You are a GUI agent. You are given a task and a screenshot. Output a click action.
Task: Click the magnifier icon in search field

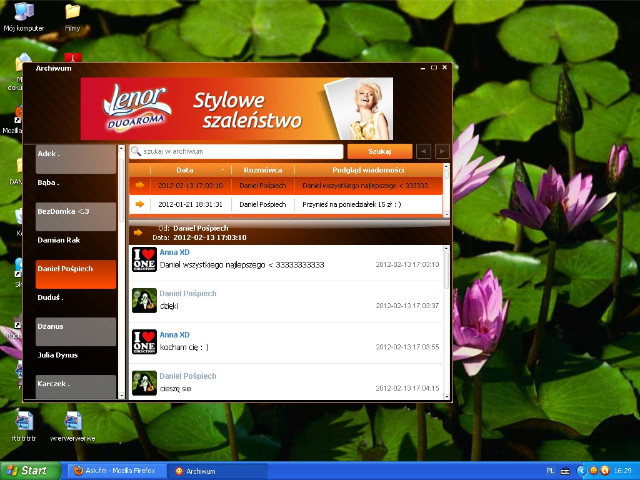[136, 151]
